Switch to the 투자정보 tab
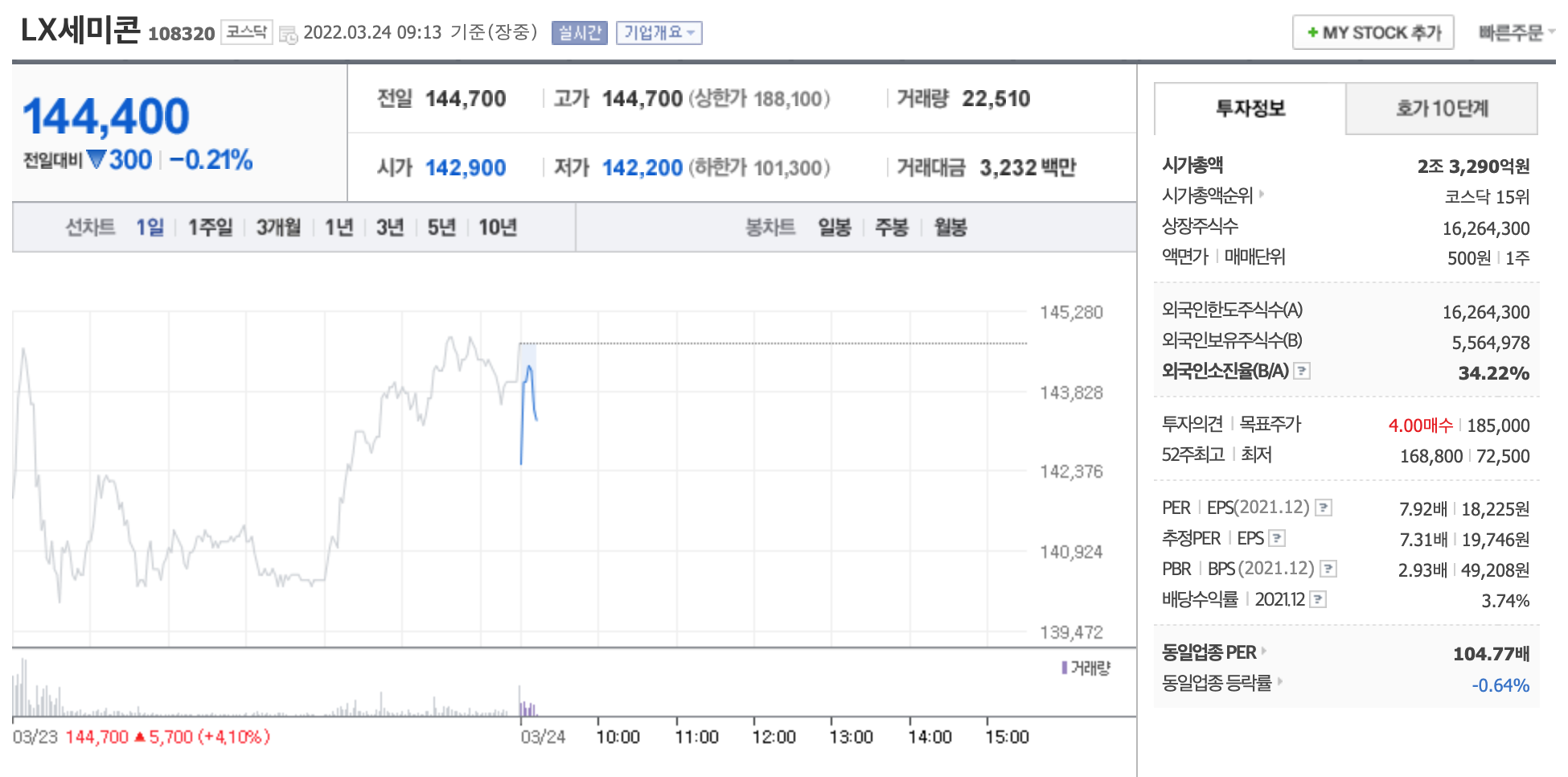 pos(1250,109)
